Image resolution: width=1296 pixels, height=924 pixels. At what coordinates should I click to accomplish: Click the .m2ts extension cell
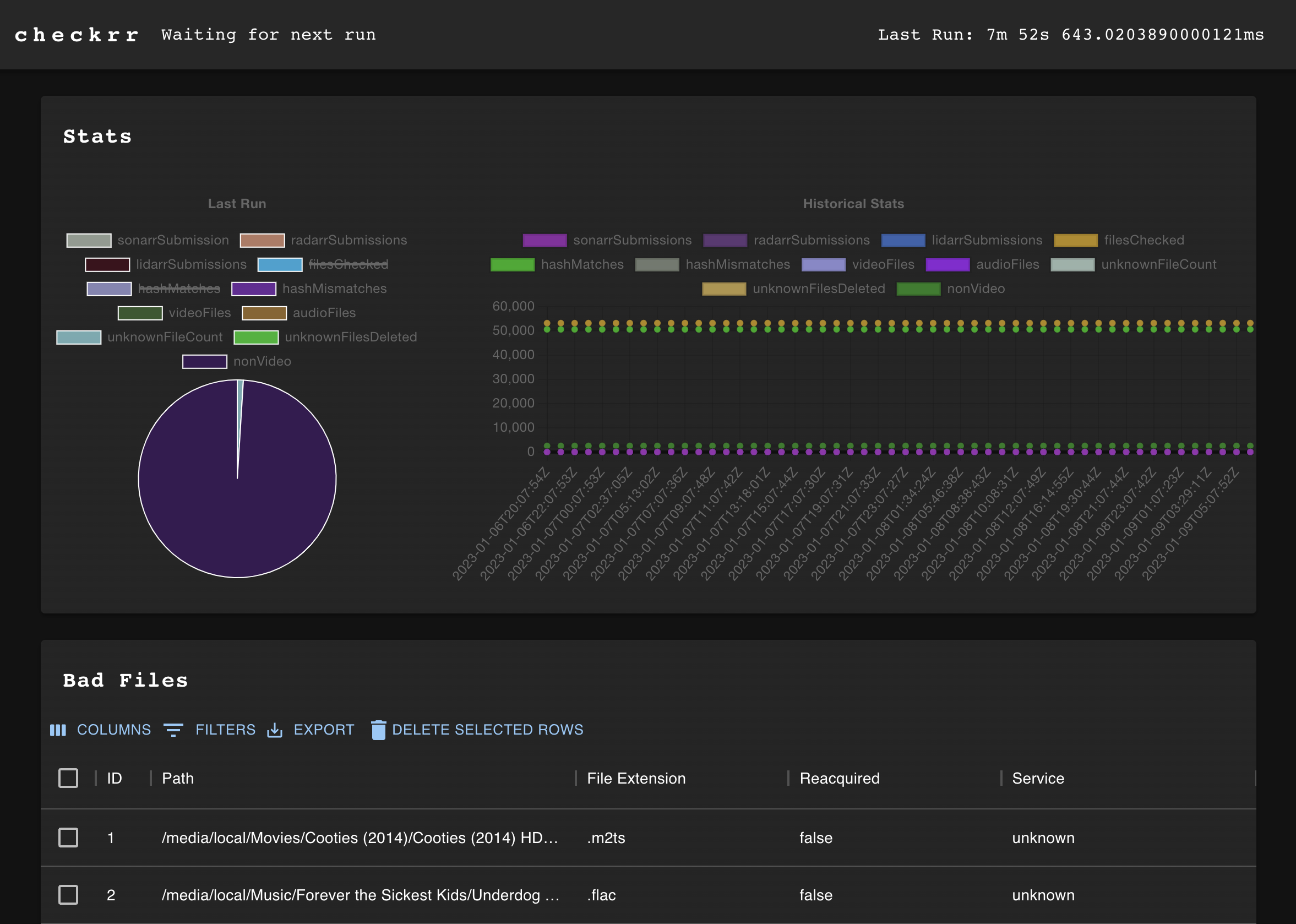(x=606, y=838)
